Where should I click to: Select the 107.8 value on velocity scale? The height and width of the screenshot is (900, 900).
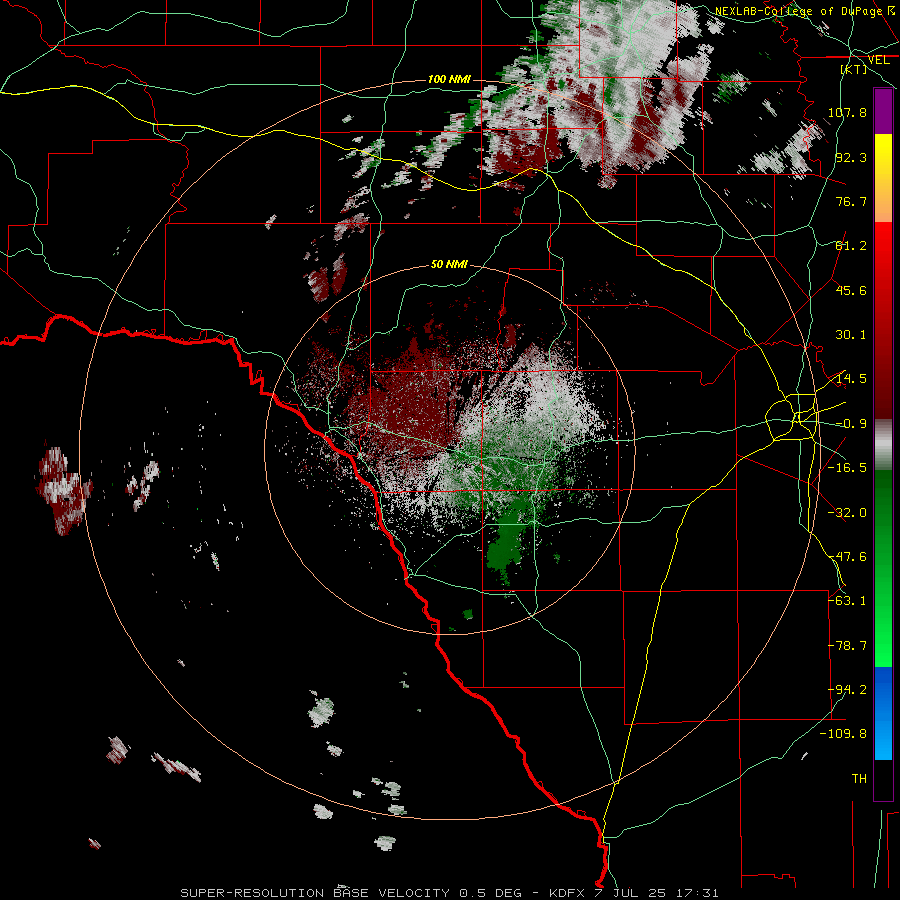click(x=847, y=112)
